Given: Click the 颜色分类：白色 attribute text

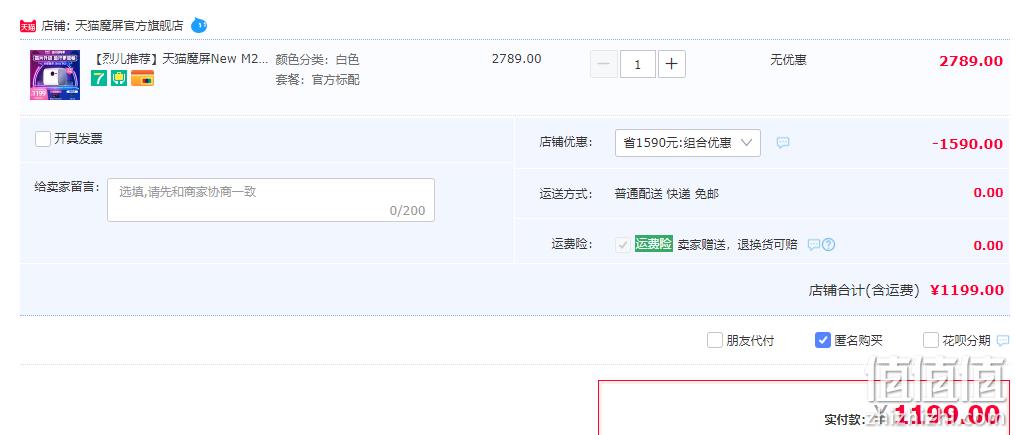Looking at the screenshot, I should click(317, 60).
